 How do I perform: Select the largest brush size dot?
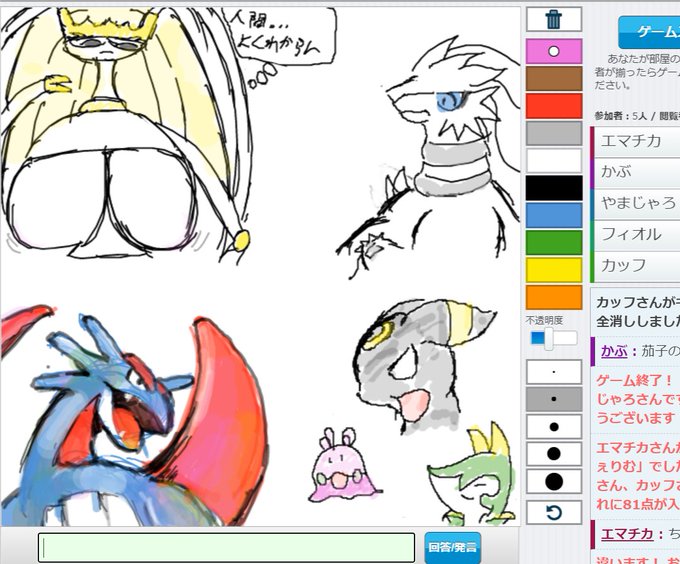554,482
